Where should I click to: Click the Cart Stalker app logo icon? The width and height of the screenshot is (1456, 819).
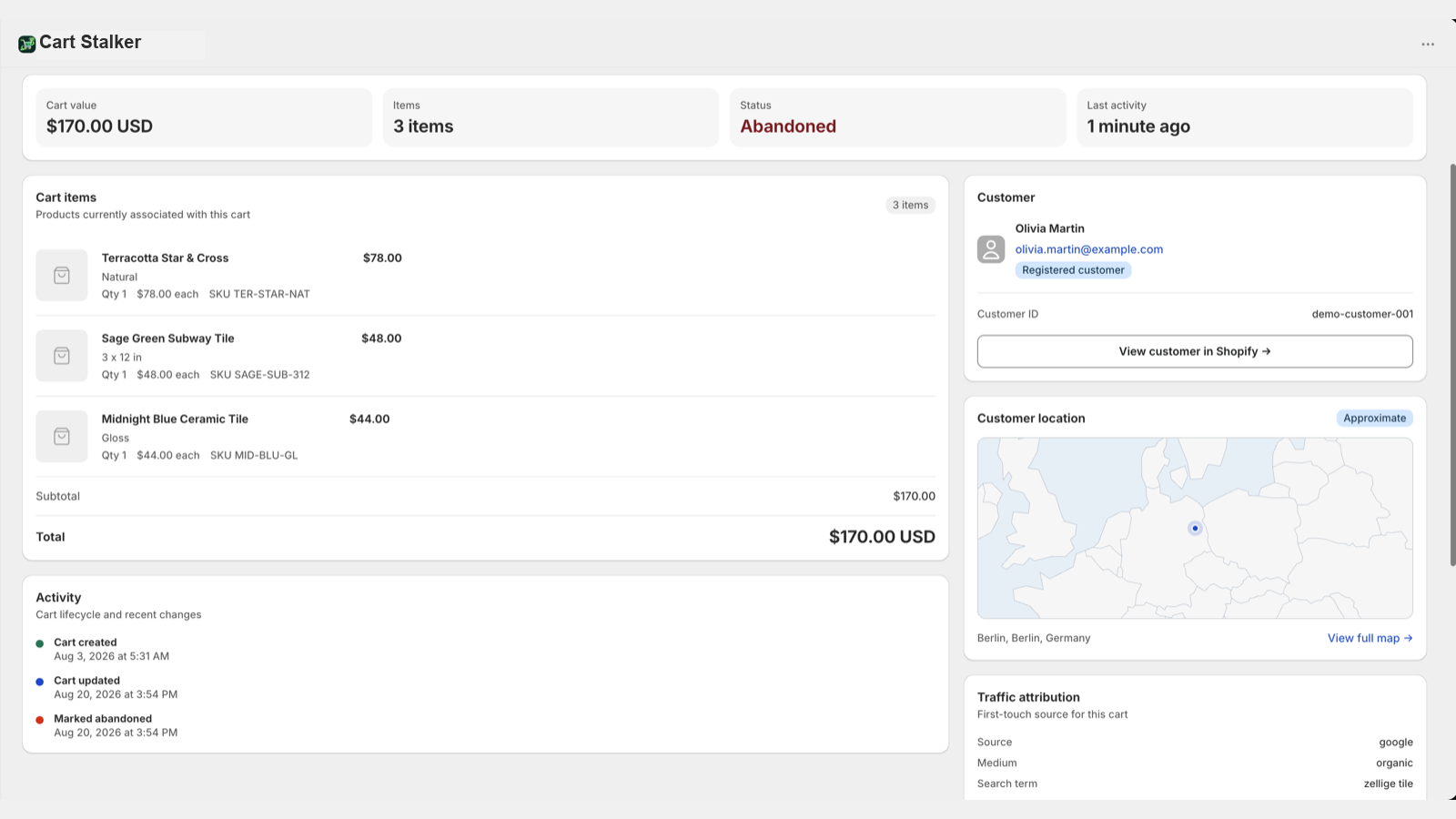point(27,44)
